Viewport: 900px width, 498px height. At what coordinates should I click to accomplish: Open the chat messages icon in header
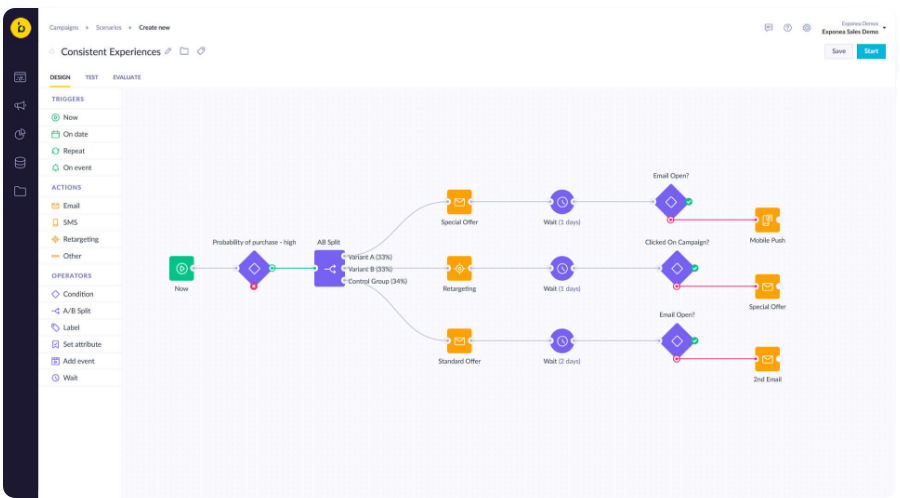(769, 28)
